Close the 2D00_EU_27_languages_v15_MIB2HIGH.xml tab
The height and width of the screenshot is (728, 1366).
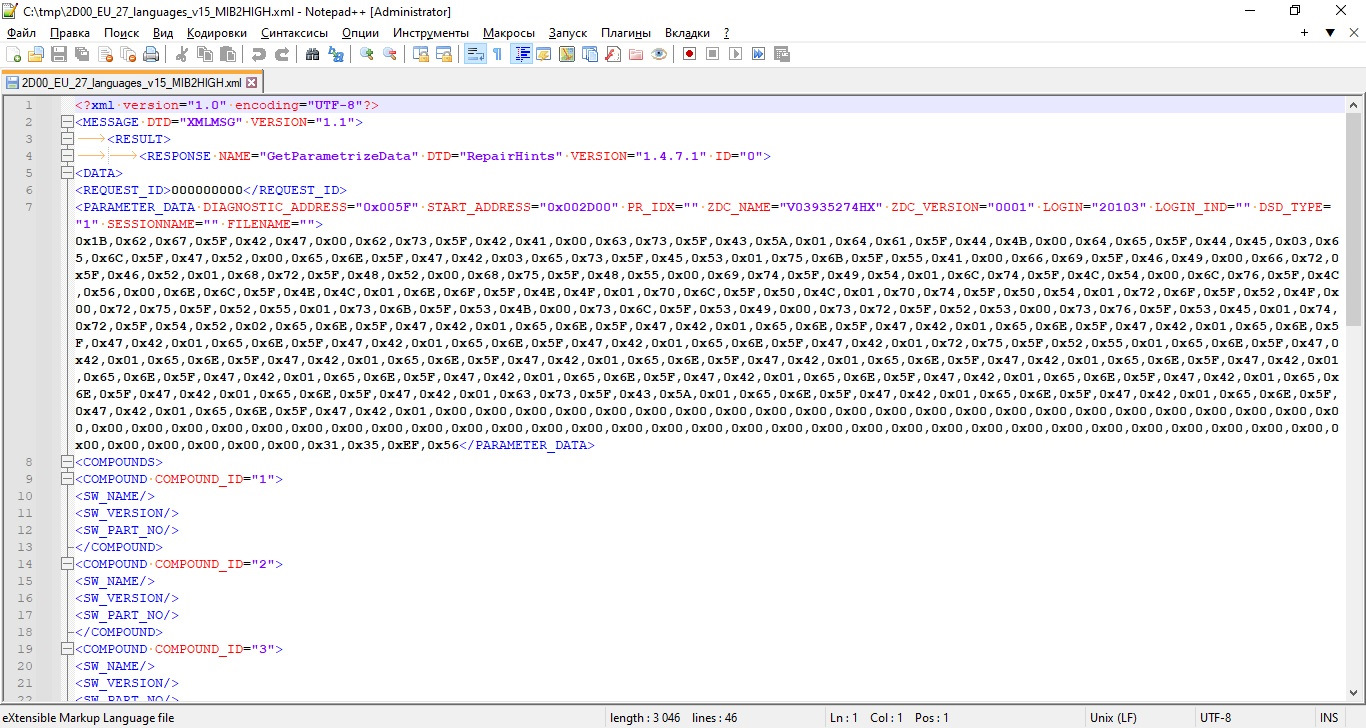point(252,83)
